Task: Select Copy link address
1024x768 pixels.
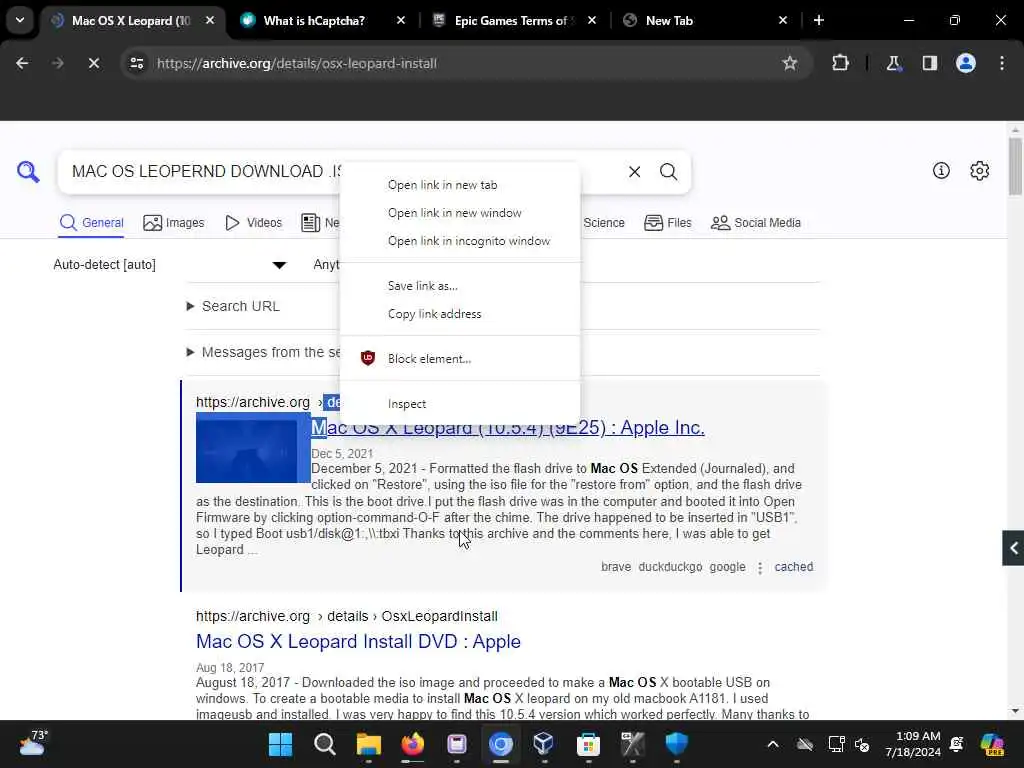Action: [x=460, y=313]
